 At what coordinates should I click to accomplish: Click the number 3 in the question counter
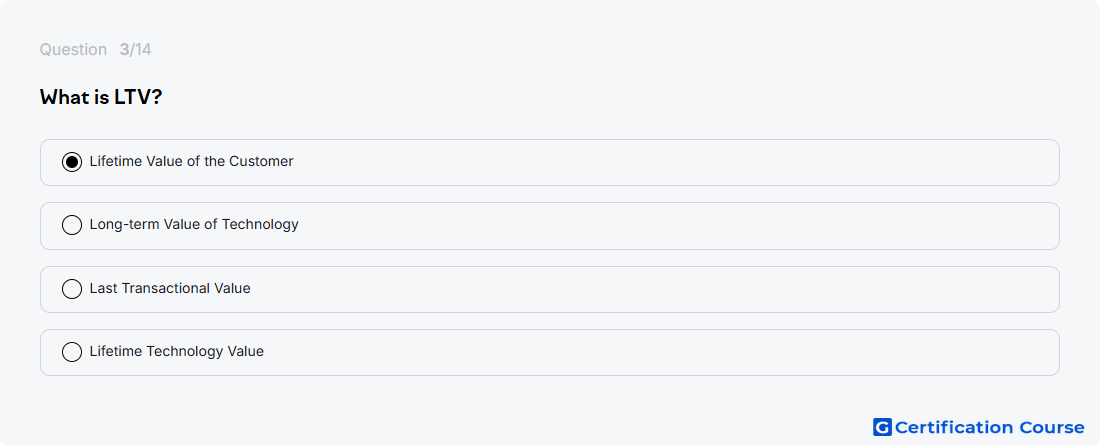tap(124, 50)
